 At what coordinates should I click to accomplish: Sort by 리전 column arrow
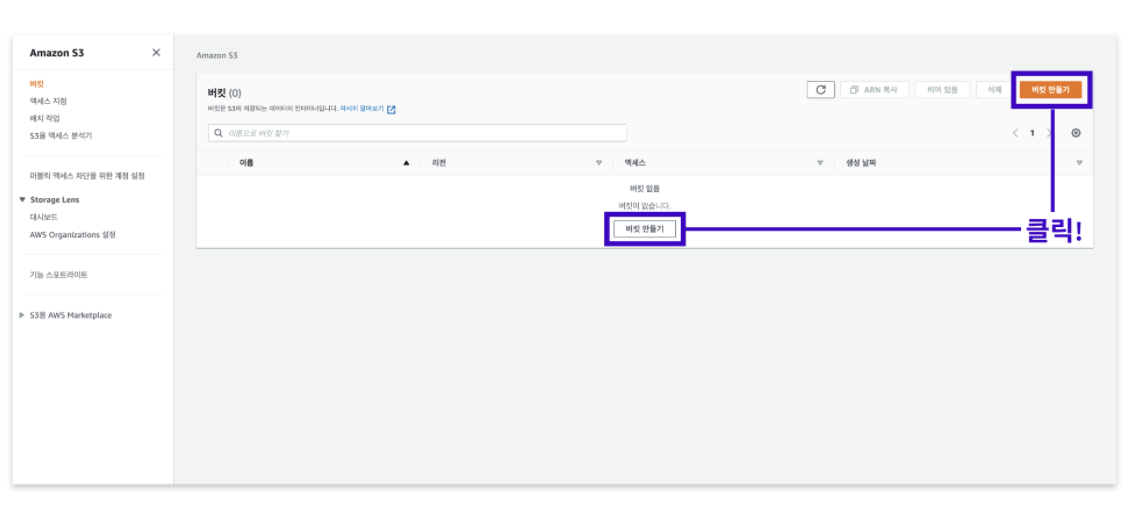[598, 163]
